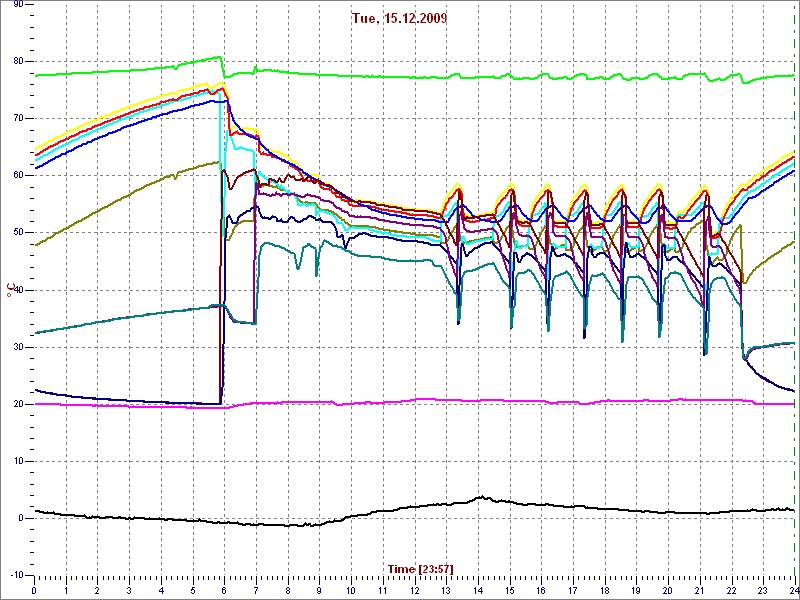Click the x-axis hour label "9"
Screen dimensions: 800x600
click(x=319, y=592)
